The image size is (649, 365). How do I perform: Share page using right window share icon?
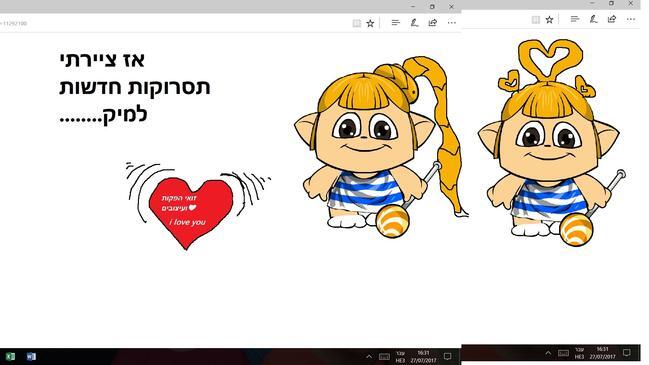612,19
